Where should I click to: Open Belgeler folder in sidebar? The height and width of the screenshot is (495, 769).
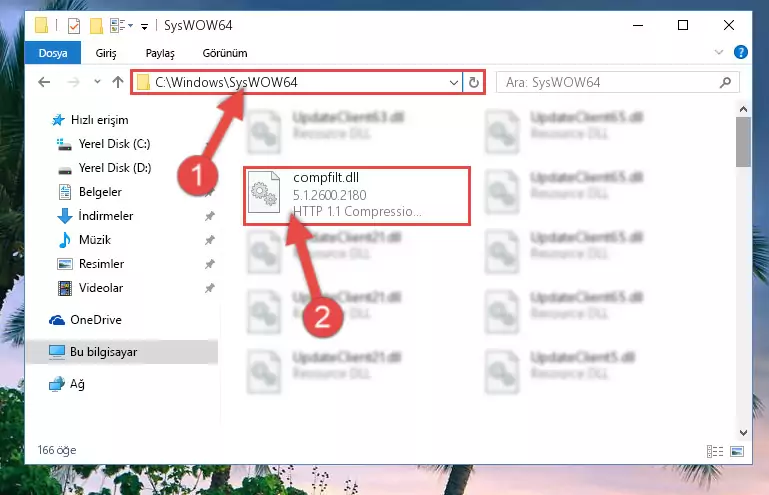point(100,192)
